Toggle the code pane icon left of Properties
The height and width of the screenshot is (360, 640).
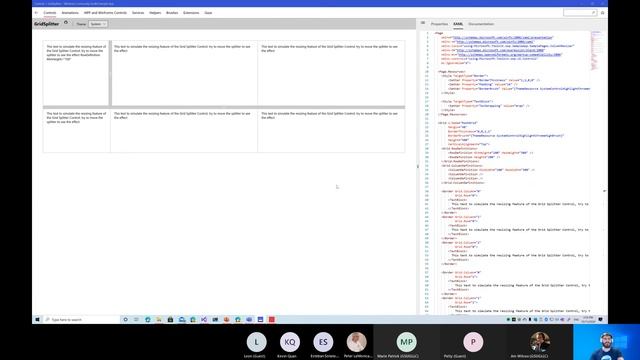click(423, 23)
